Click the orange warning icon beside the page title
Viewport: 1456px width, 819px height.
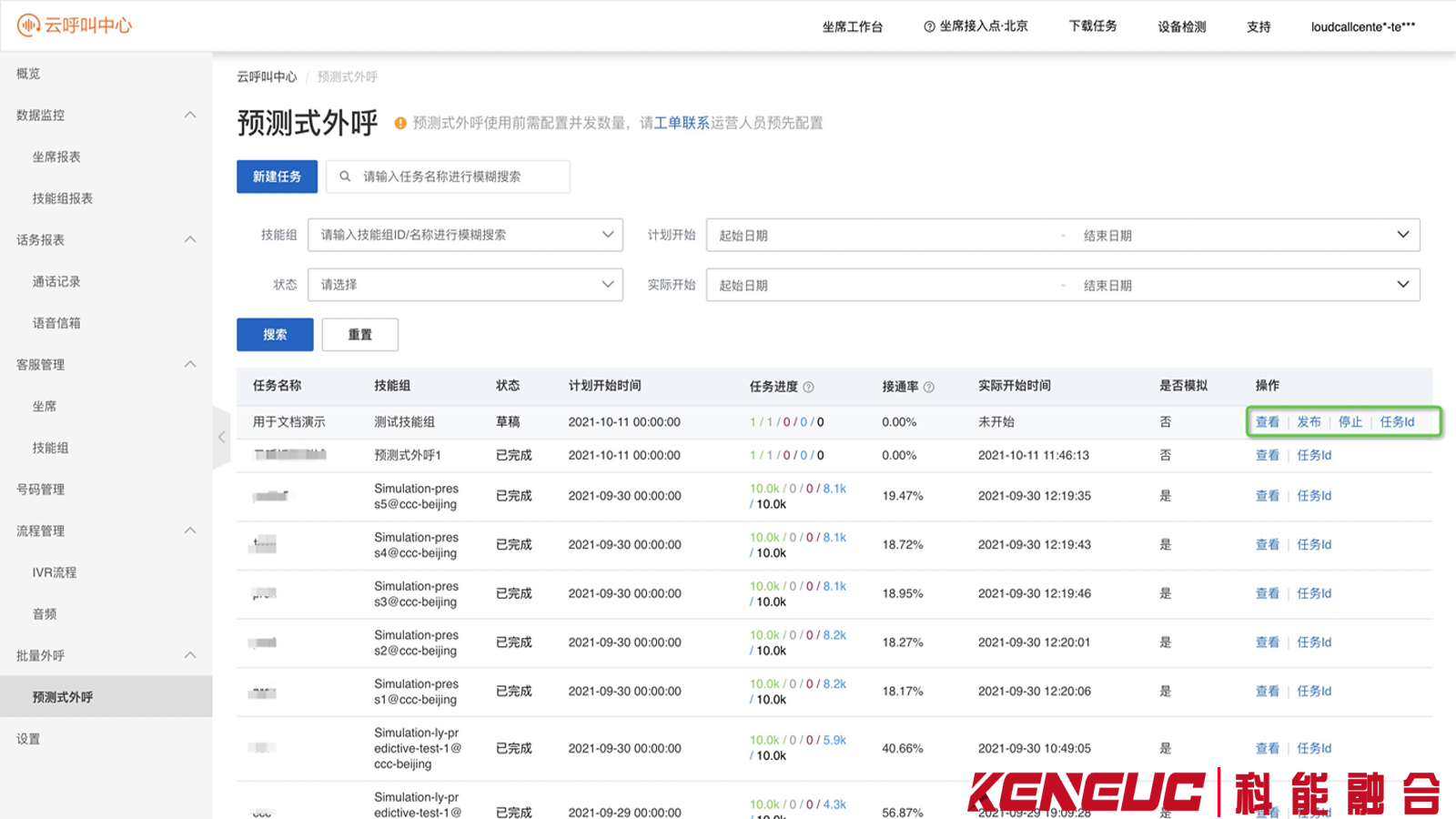[400, 123]
